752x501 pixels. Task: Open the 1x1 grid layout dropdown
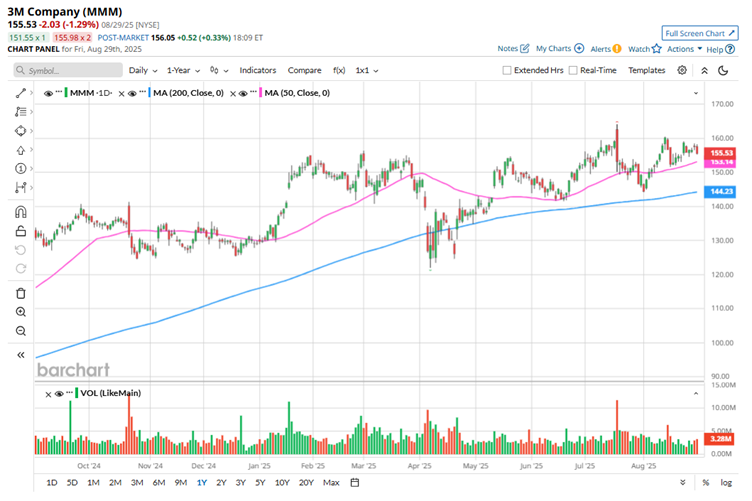[367, 70]
